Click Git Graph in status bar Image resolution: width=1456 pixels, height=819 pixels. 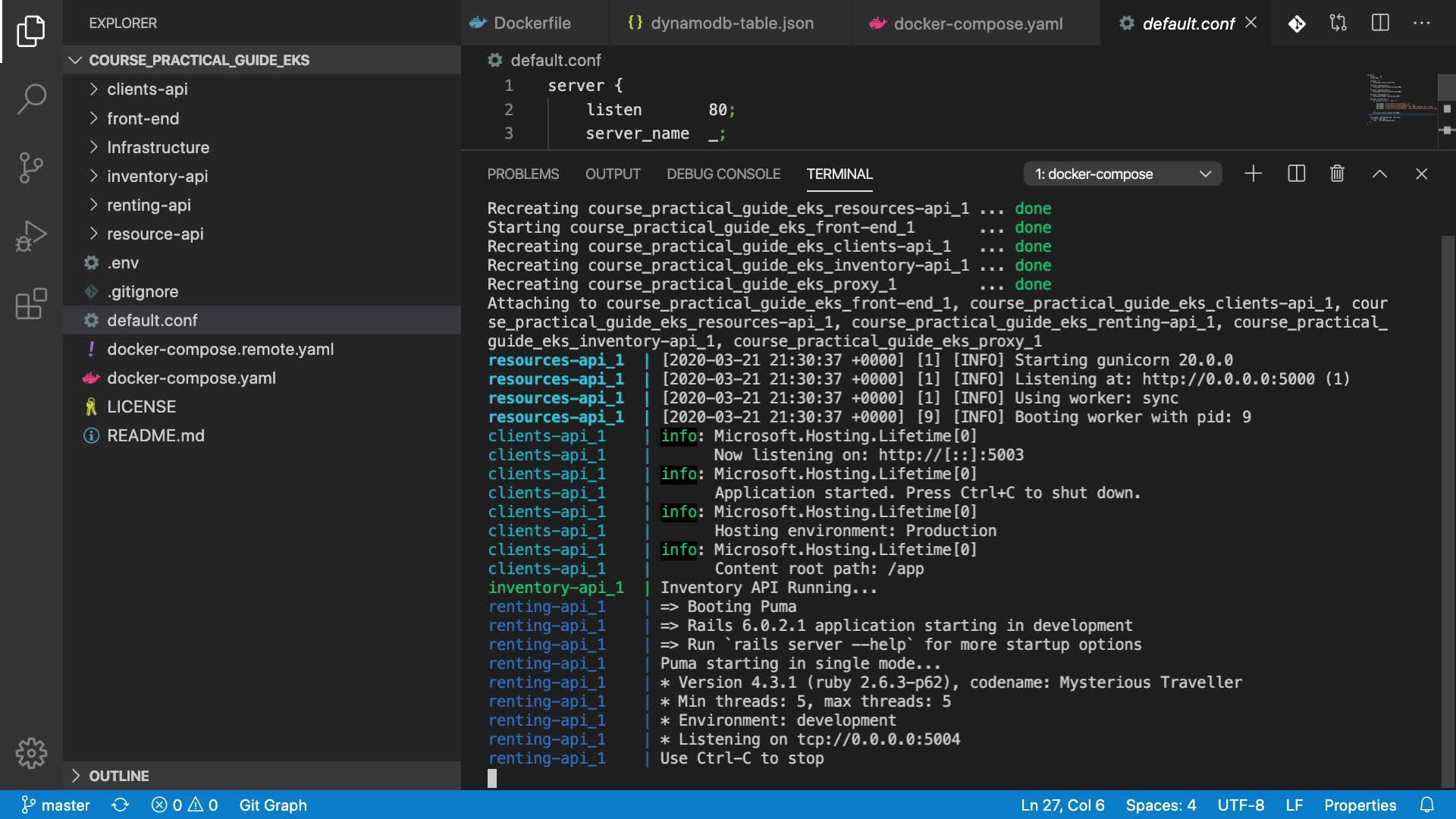click(x=273, y=805)
